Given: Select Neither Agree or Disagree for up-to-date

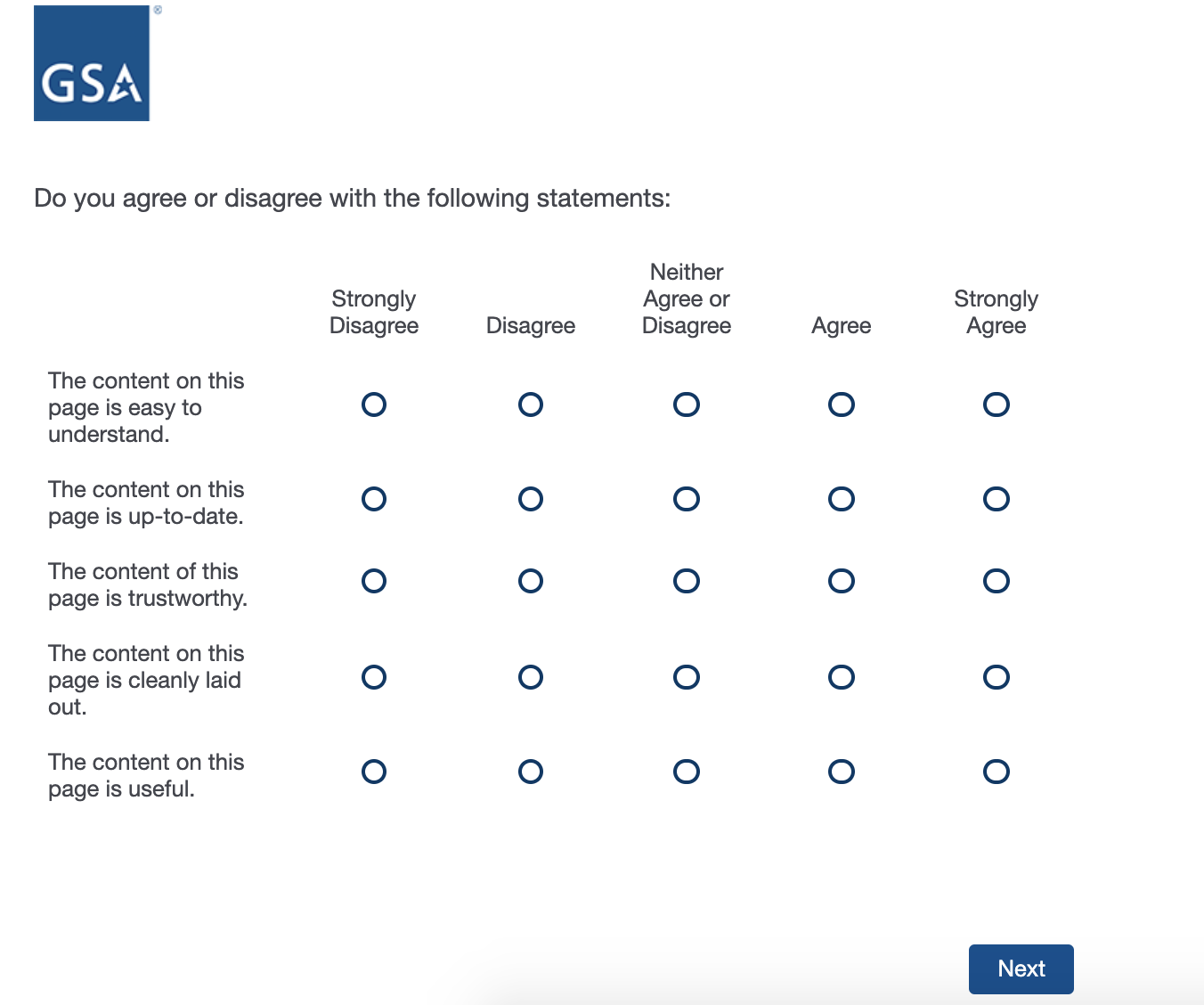Looking at the screenshot, I should tap(687, 499).
